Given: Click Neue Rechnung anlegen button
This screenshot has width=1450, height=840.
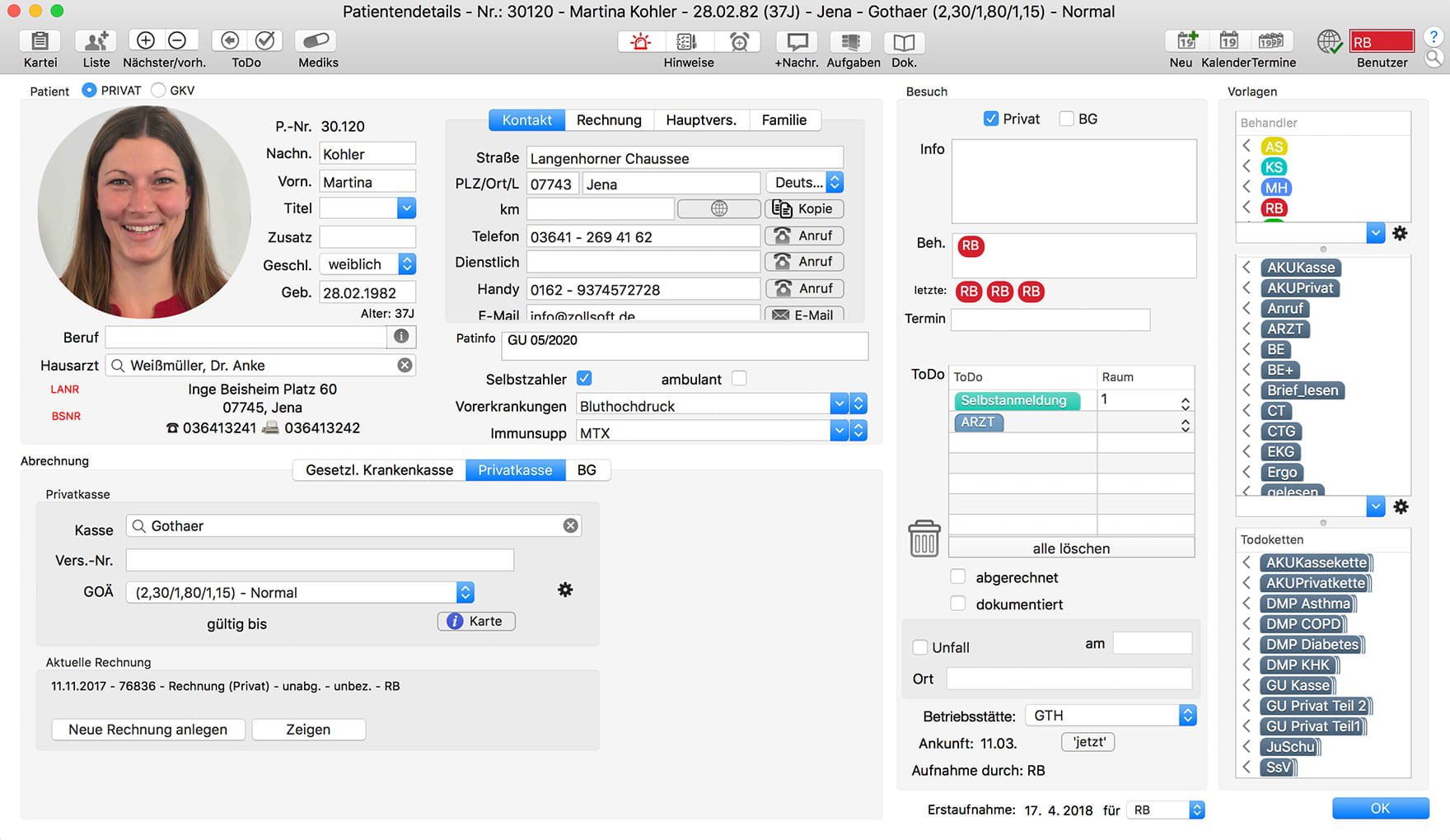Looking at the screenshot, I should (x=148, y=730).
